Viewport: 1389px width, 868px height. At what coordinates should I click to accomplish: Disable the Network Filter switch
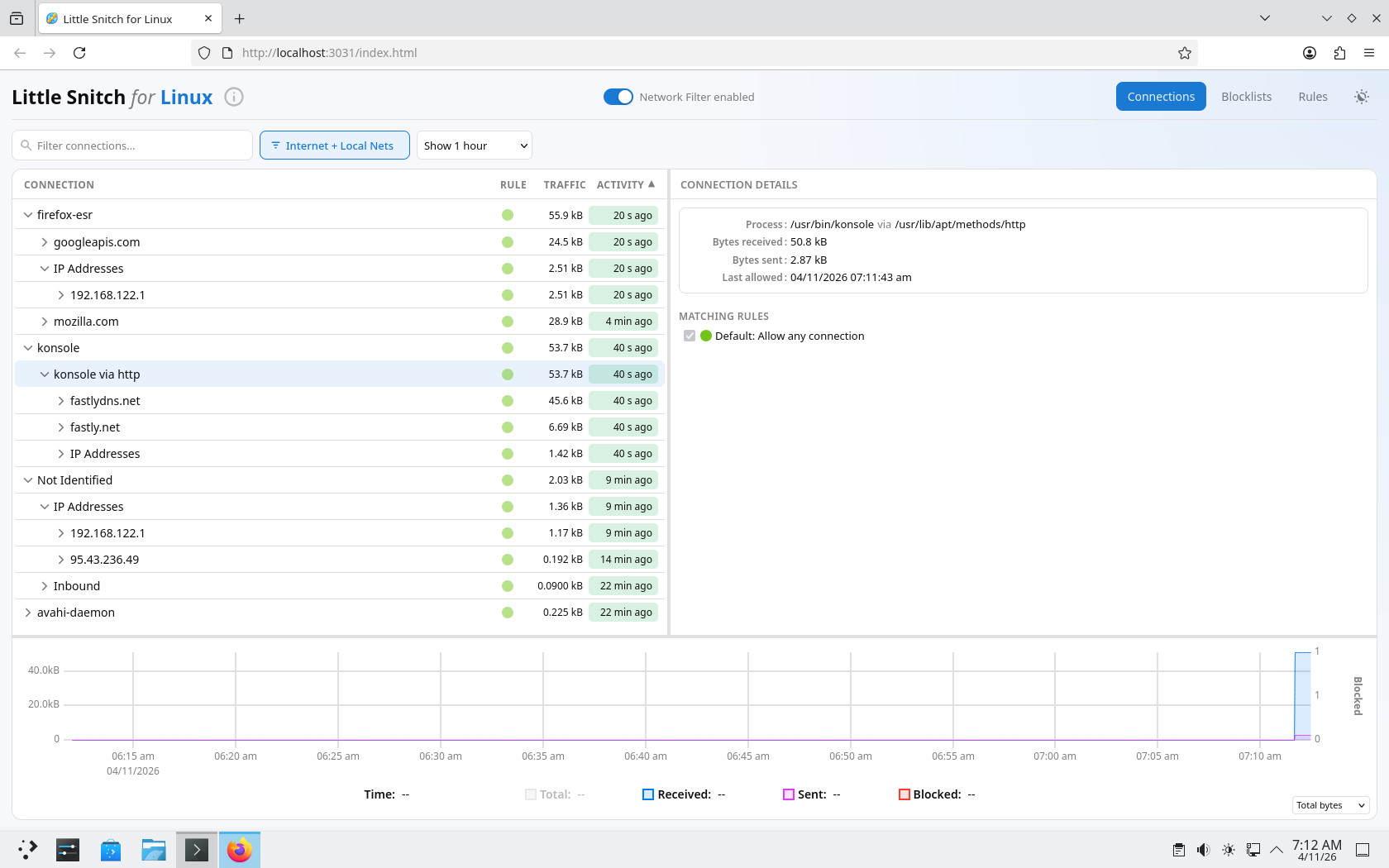coord(618,97)
